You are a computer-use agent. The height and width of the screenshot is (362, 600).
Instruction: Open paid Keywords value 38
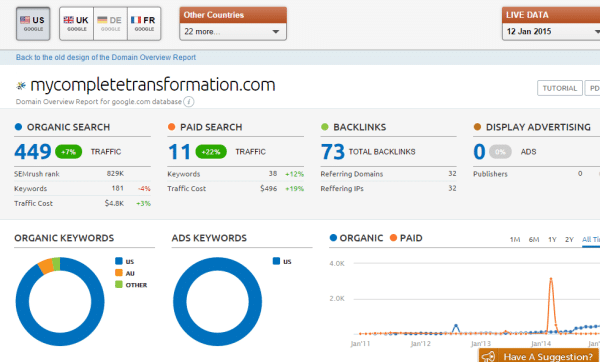(x=273, y=173)
